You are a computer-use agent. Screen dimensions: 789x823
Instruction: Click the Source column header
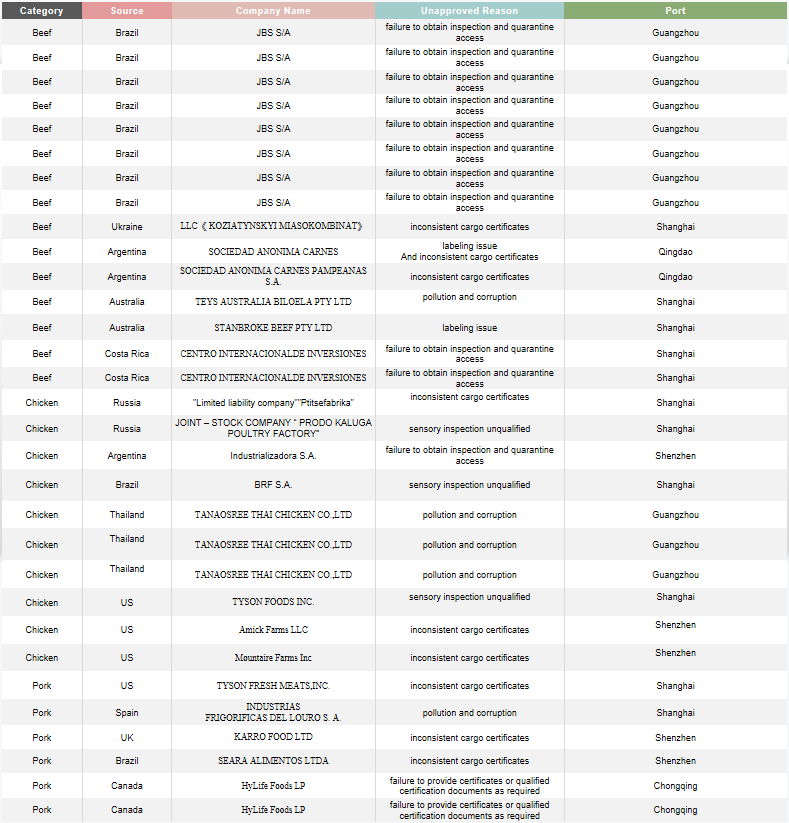(127, 10)
